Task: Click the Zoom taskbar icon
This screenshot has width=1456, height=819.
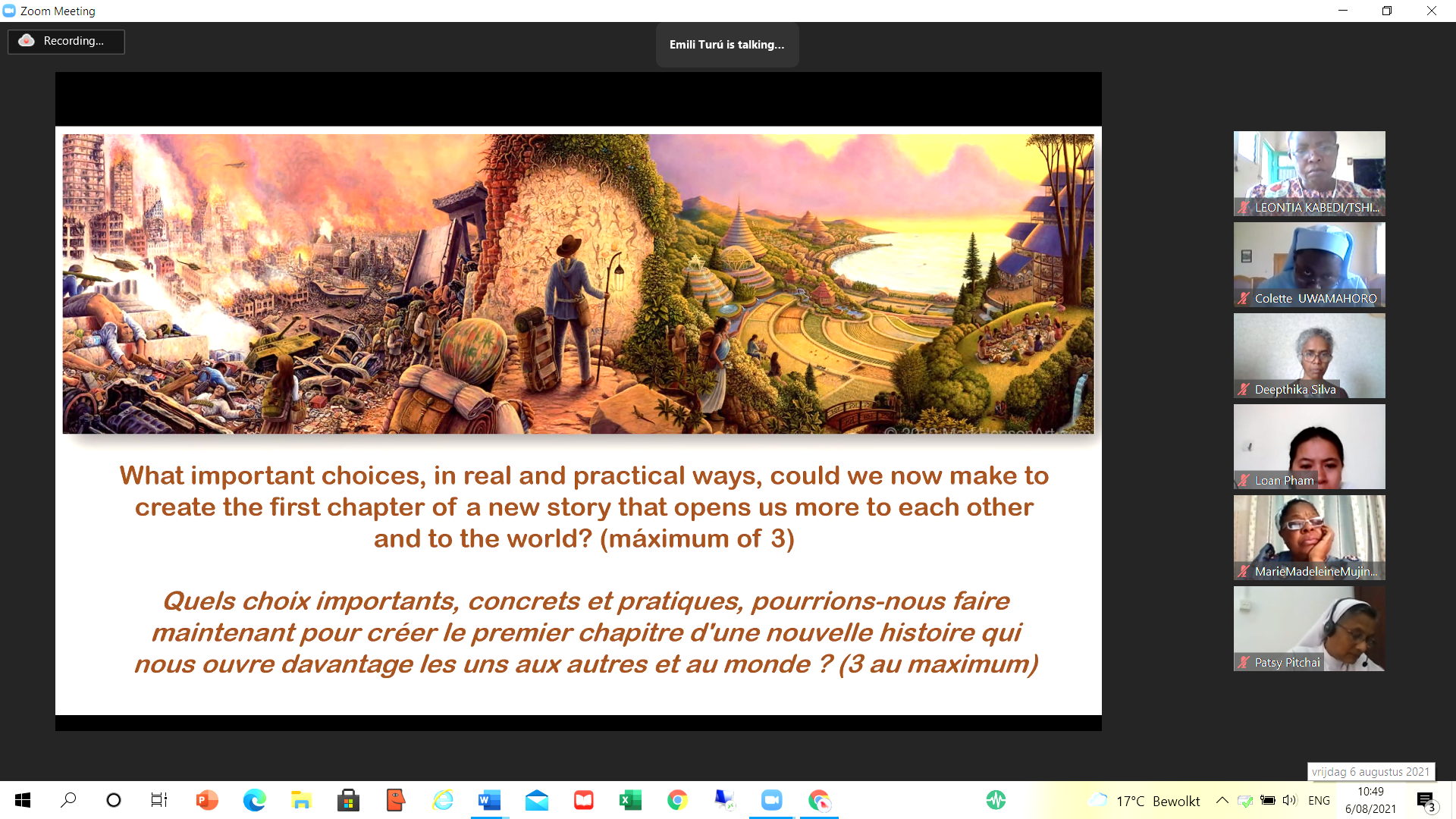Action: click(771, 800)
